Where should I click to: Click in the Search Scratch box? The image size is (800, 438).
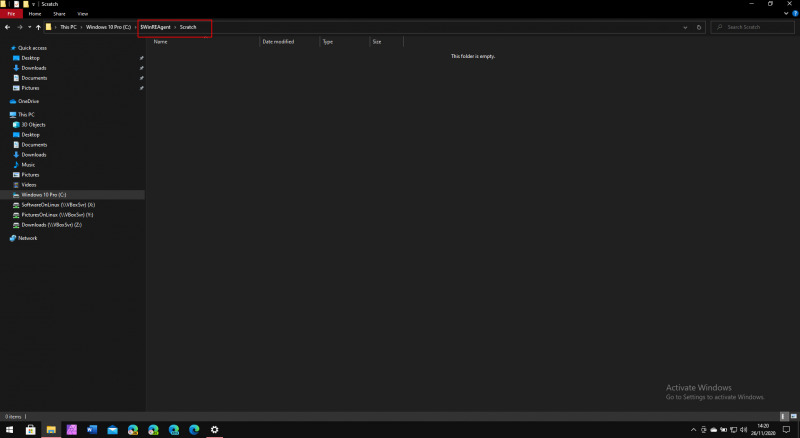[x=755, y=27]
